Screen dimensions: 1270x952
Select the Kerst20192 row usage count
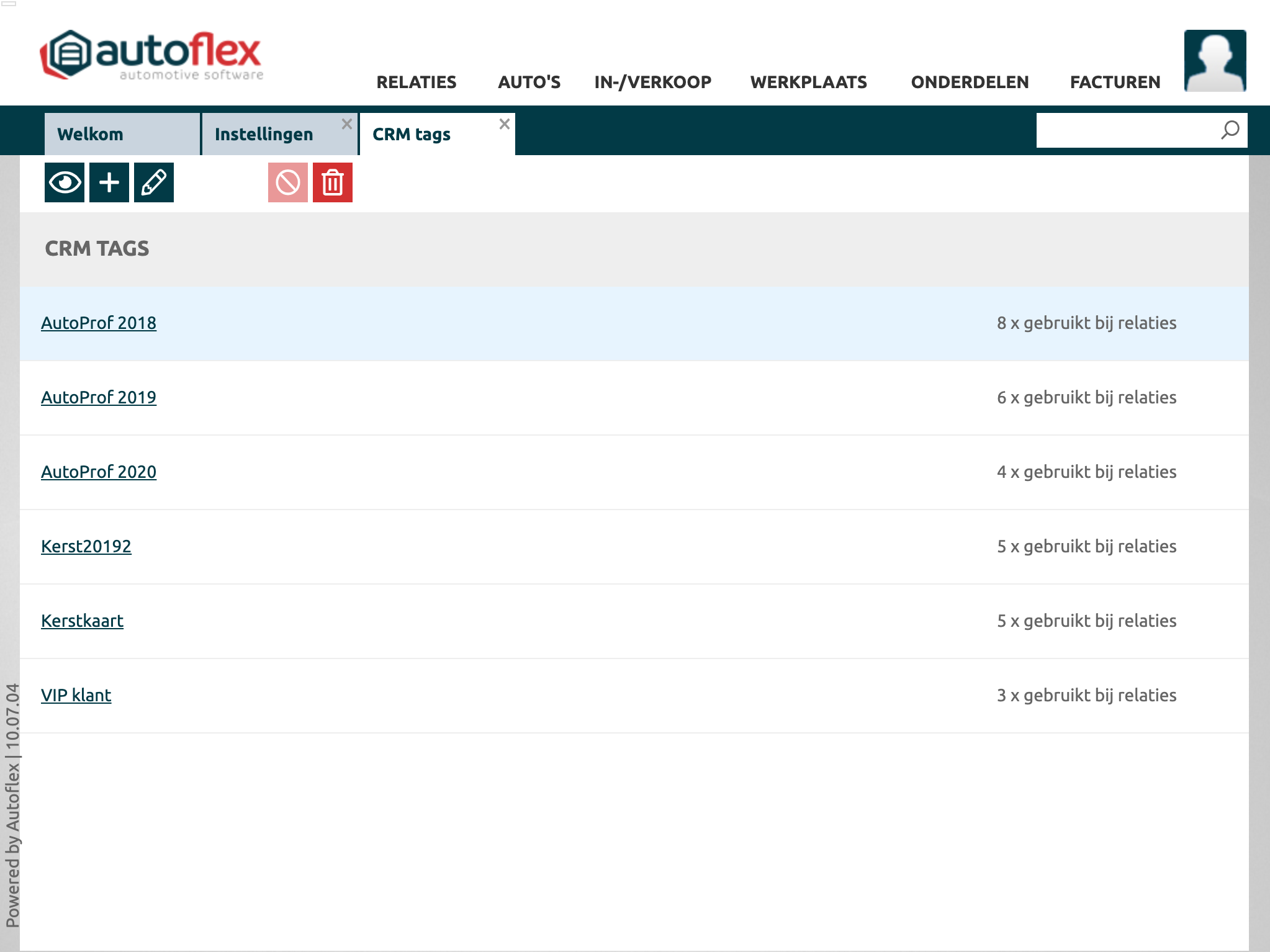pos(1086,546)
